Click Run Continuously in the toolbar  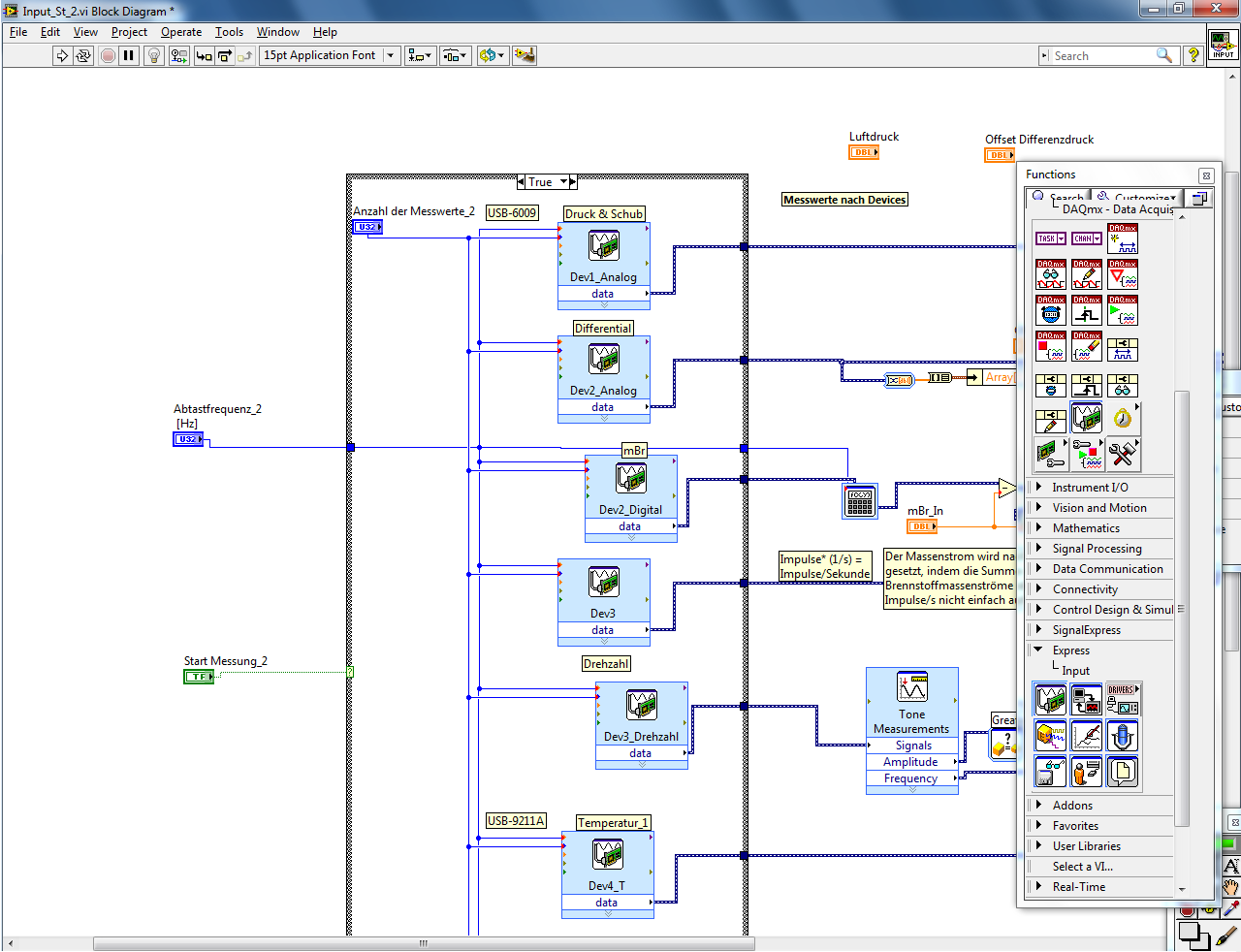pyautogui.click(x=83, y=56)
